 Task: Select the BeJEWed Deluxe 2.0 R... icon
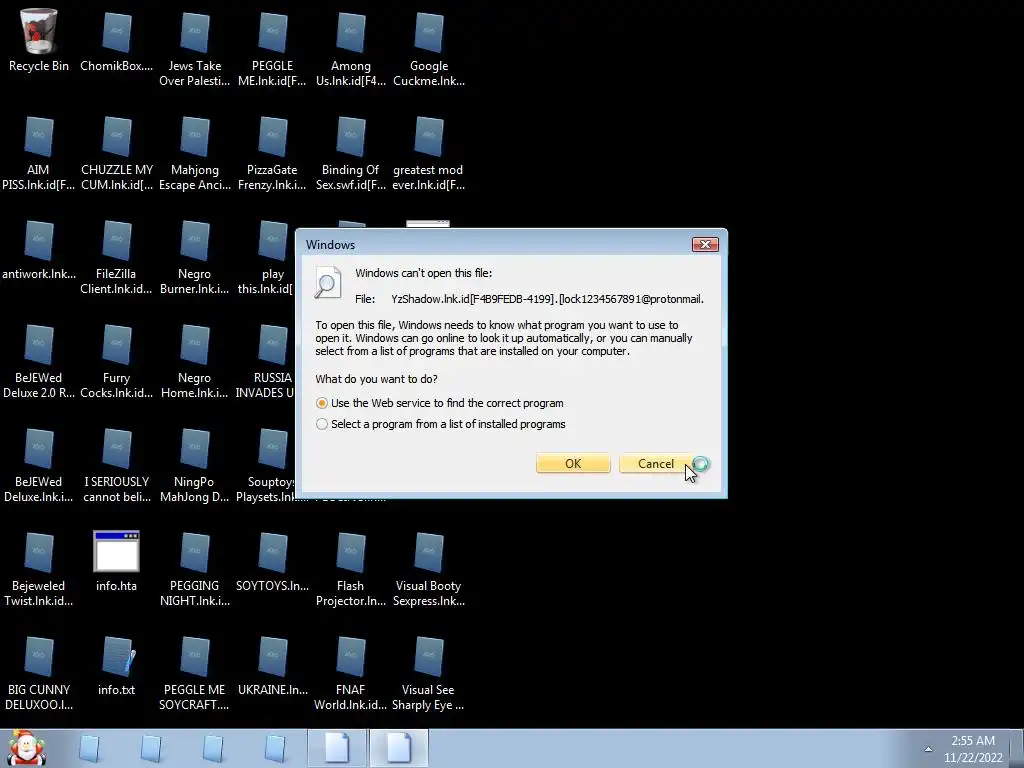click(x=39, y=360)
